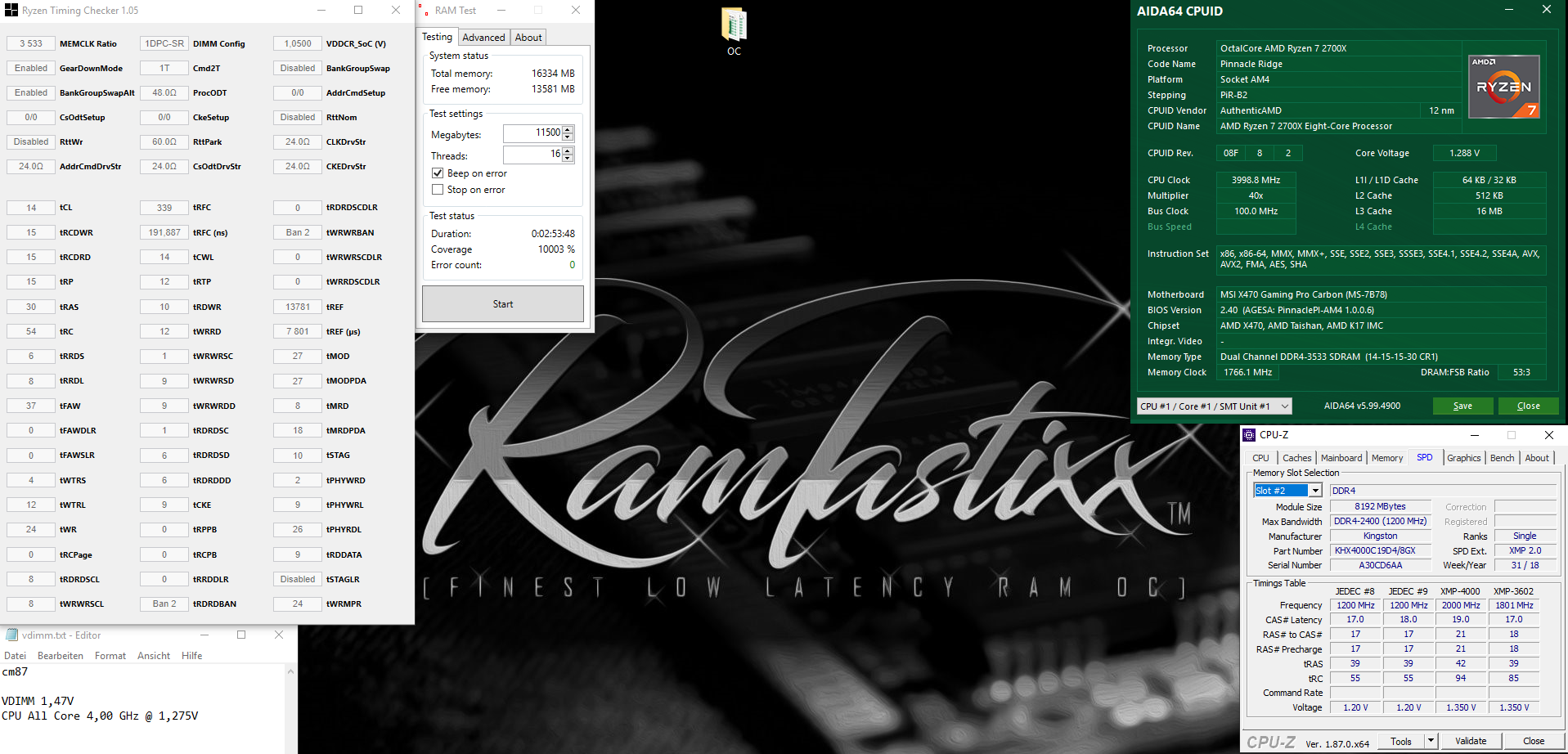Screen dimensions: 1568x754
Task: Increase Megabytes with the up arrow
Action: point(568,129)
